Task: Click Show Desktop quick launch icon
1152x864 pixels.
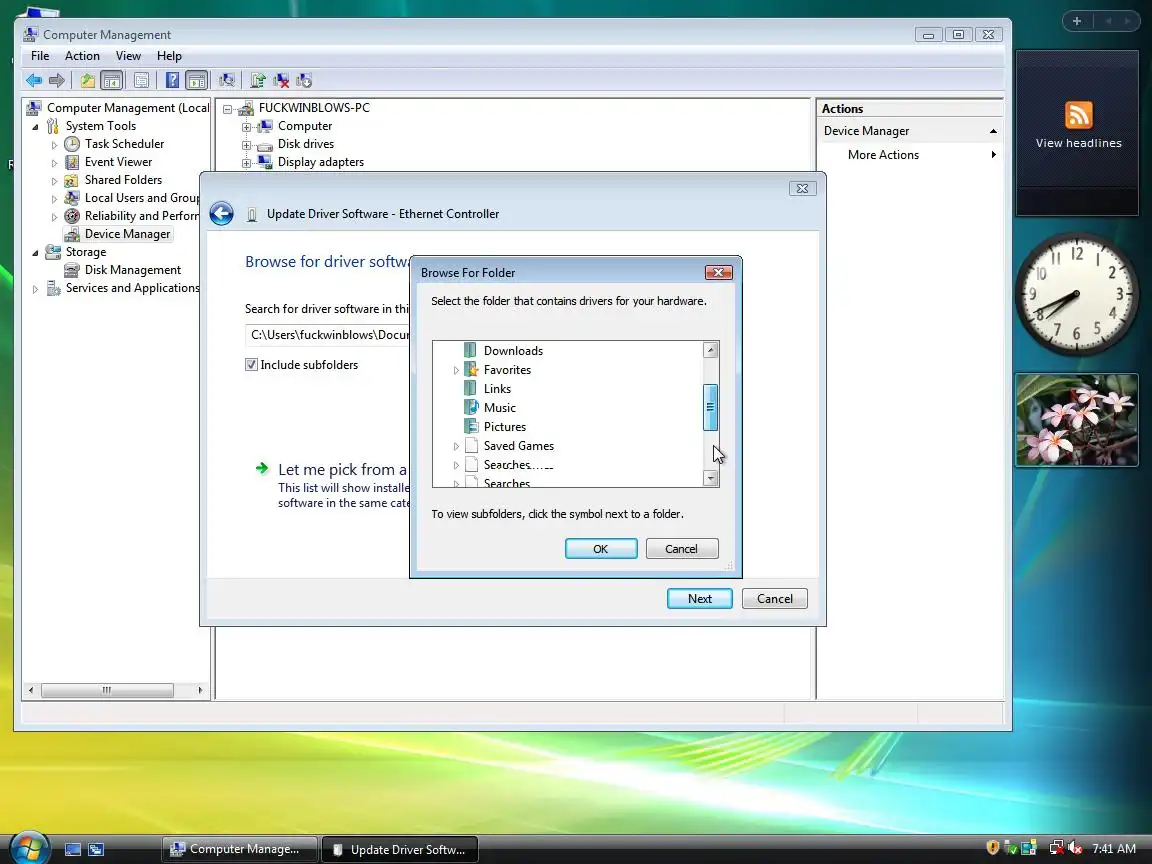Action: [73, 849]
